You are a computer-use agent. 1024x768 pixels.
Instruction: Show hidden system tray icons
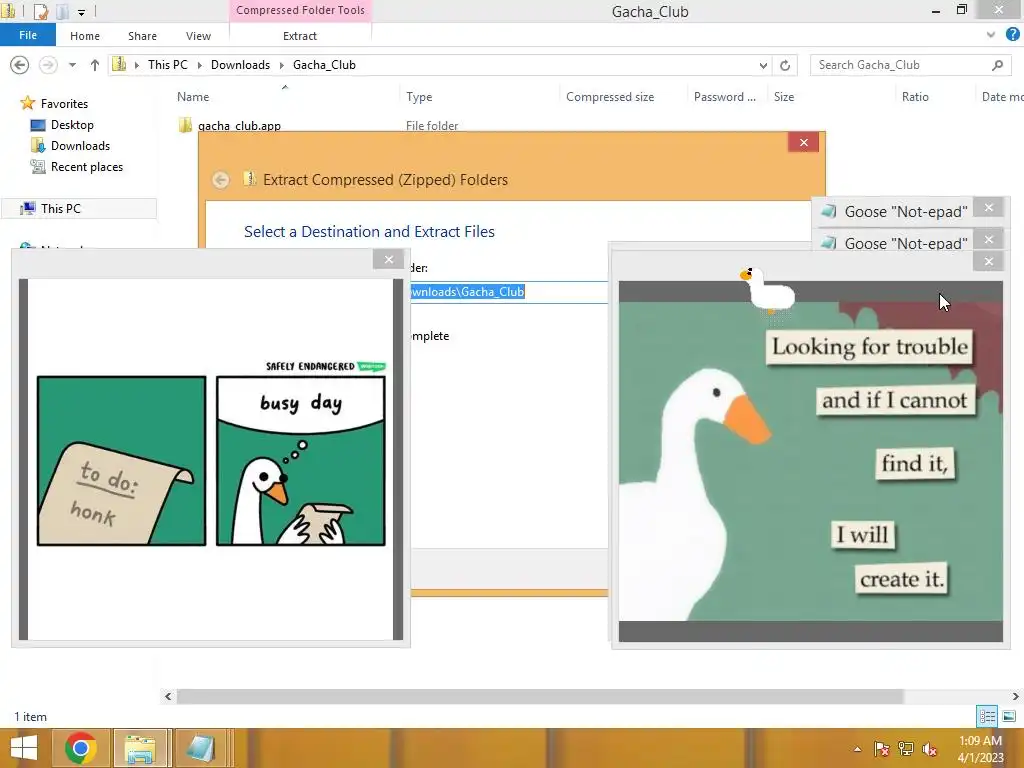pos(857,749)
